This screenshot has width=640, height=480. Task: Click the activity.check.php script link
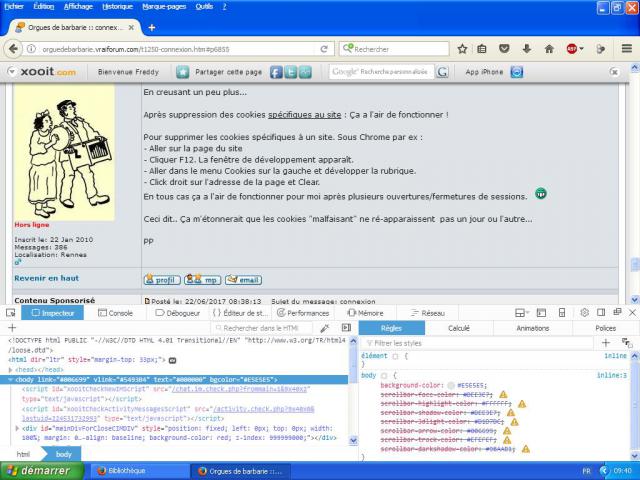[x=263, y=409]
